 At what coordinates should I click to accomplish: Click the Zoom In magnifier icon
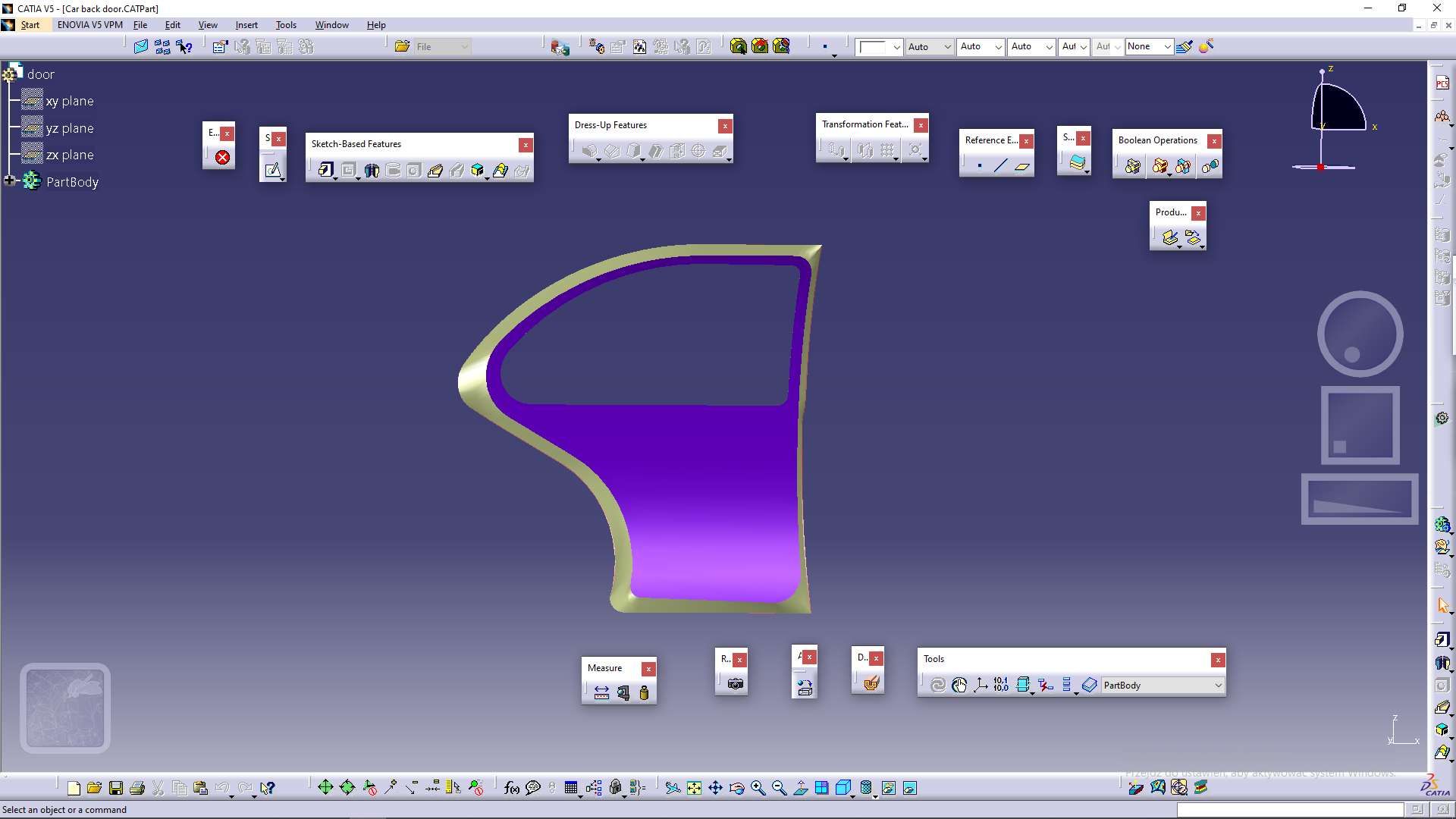758,788
